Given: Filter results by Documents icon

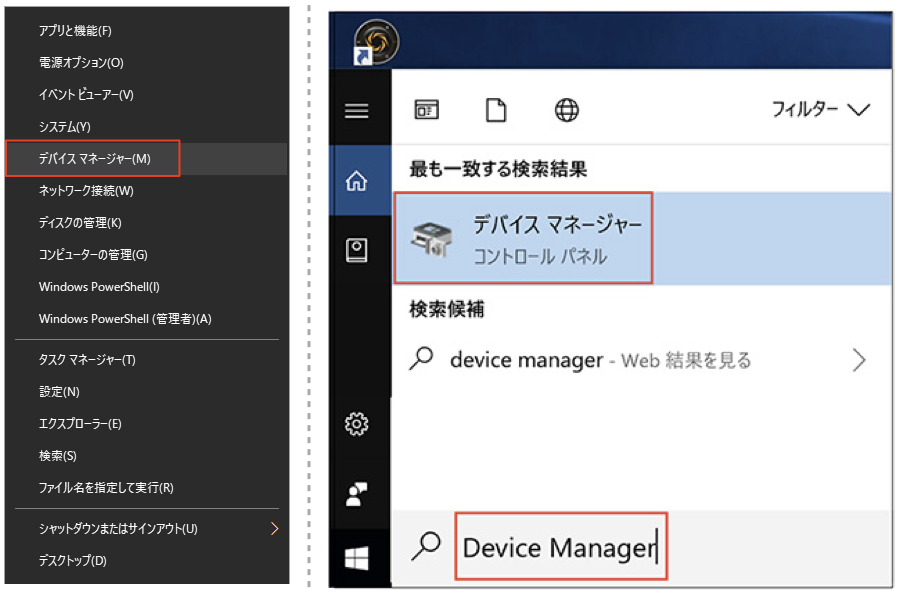Looking at the screenshot, I should (x=496, y=109).
